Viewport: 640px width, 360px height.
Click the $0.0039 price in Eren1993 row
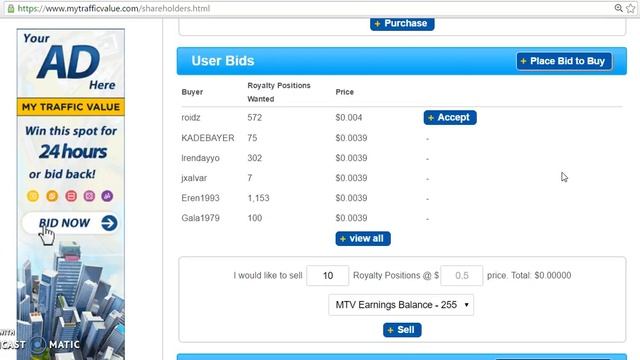351,198
